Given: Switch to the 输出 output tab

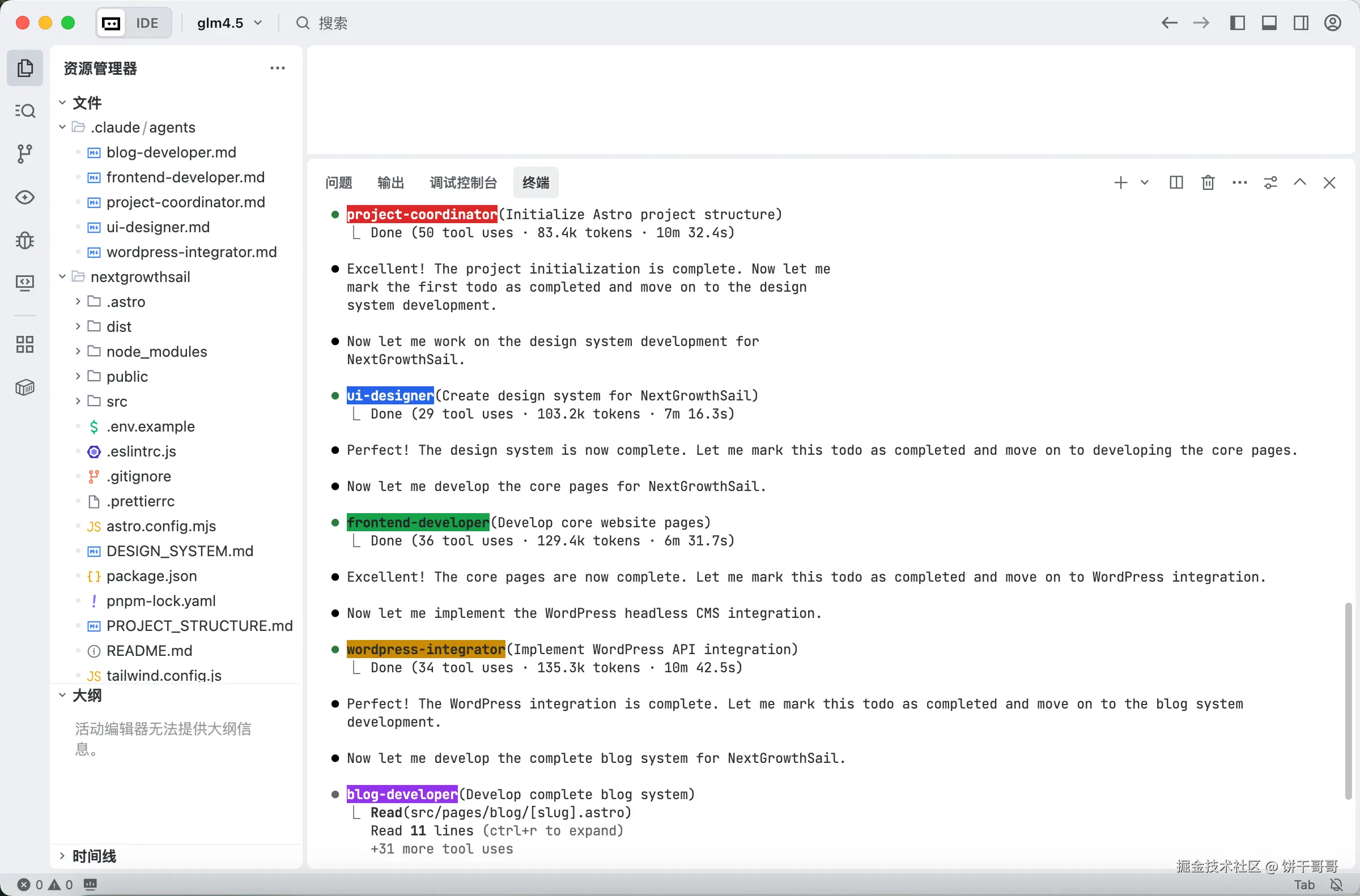Looking at the screenshot, I should (x=390, y=183).
